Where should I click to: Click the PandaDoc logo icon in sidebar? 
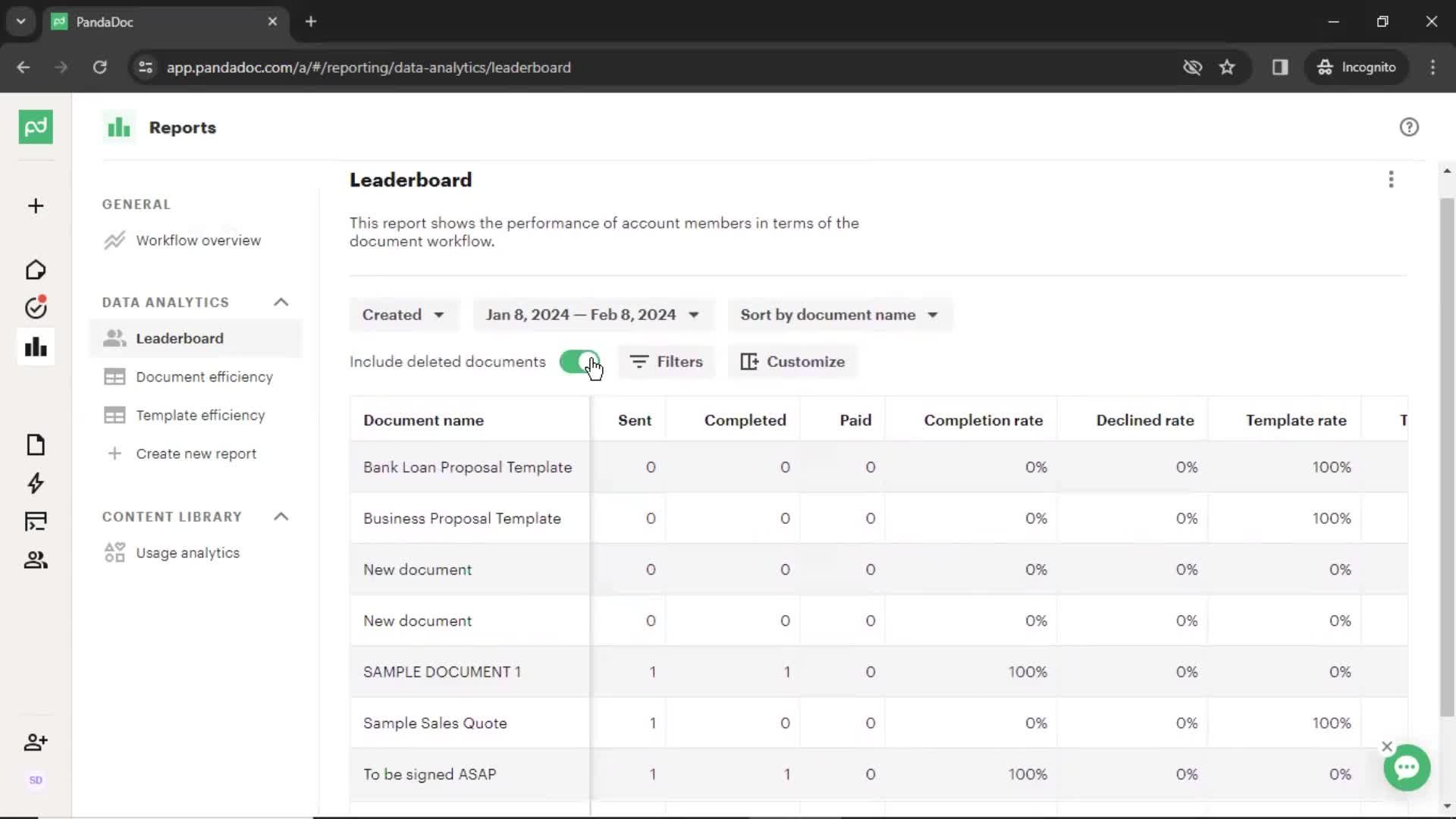36,127
